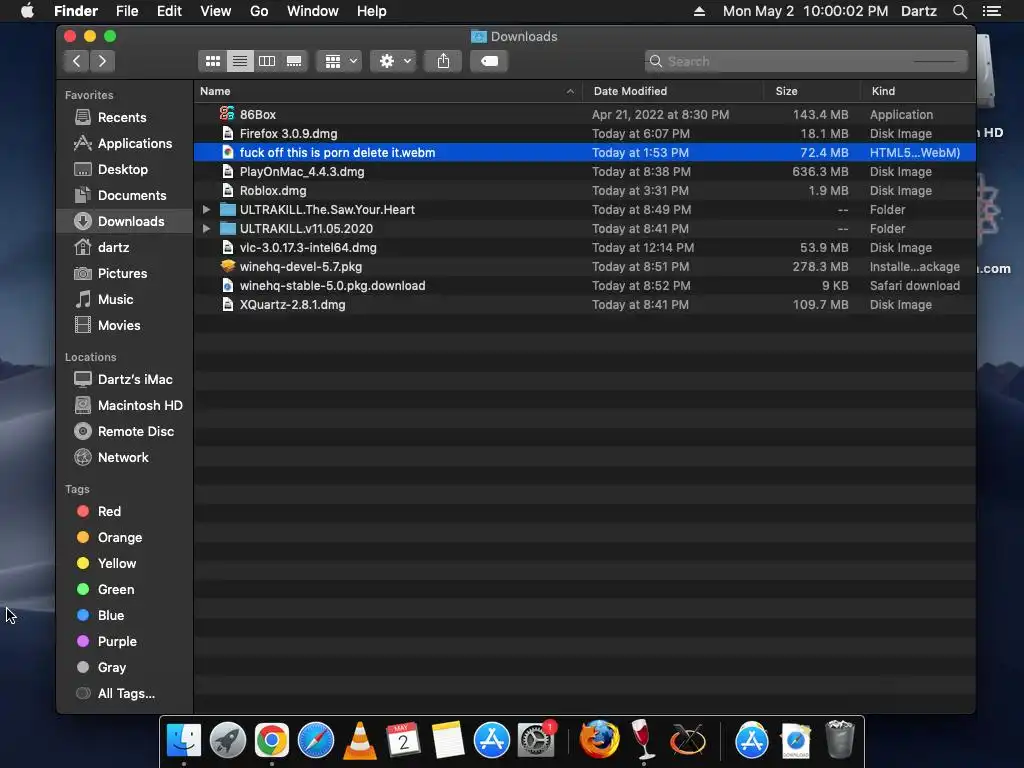Select the Roblox.dmg file
The image size is (1024, 768).
click(x=585, y=191)
